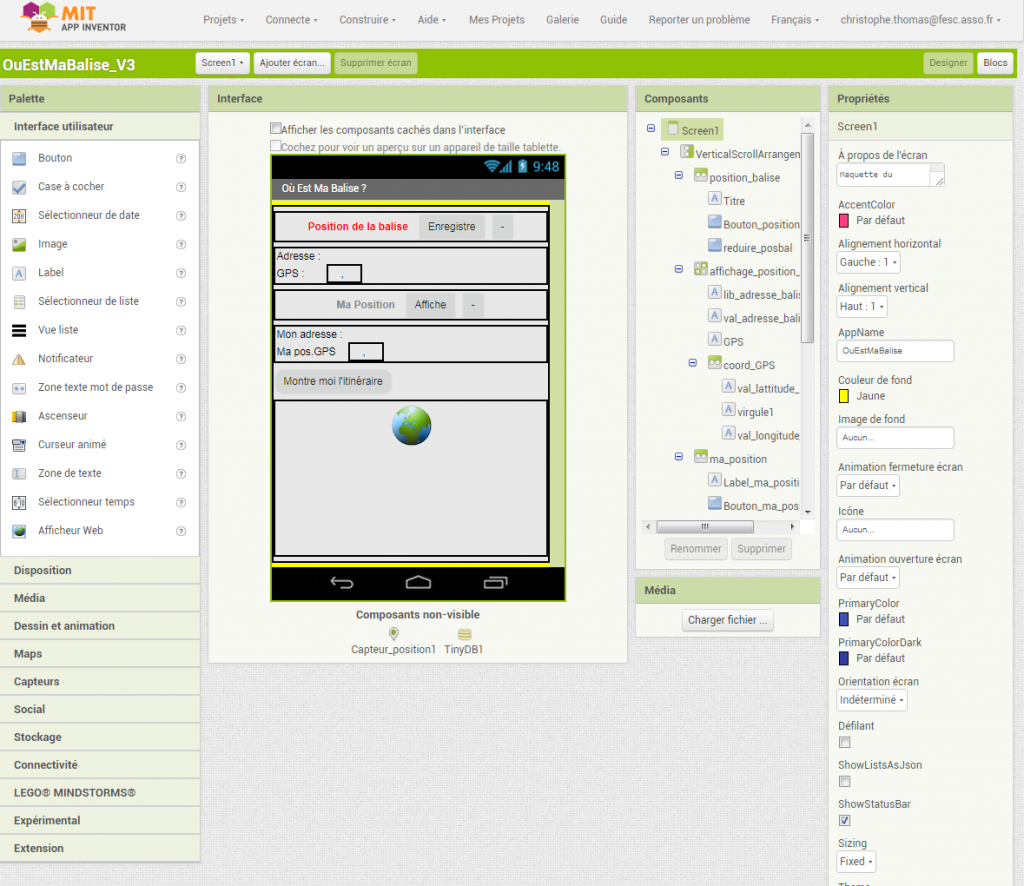Open help for the Notificateur component
1024x886 pixels.
[182, 359]
